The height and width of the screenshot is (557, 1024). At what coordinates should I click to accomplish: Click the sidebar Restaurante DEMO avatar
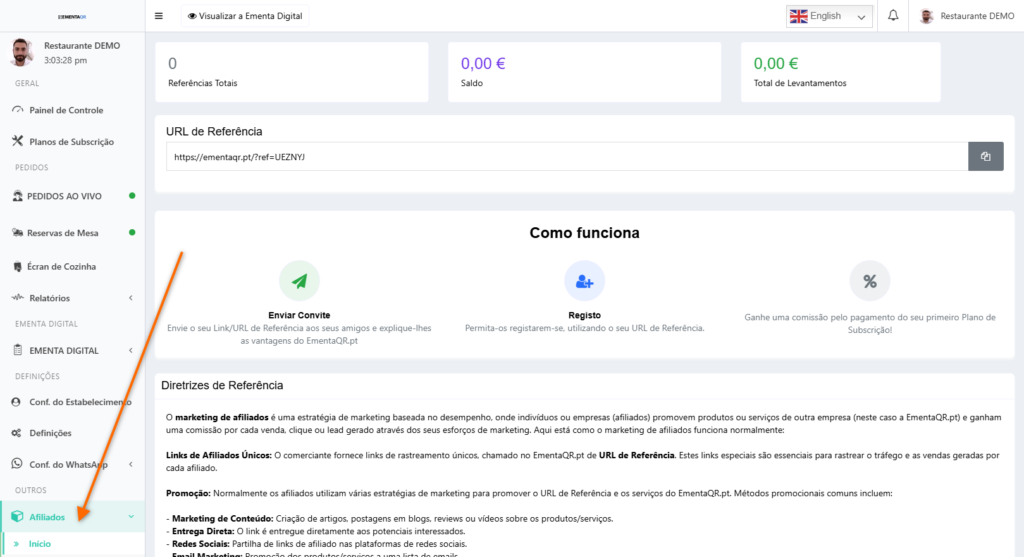point(22,52)
